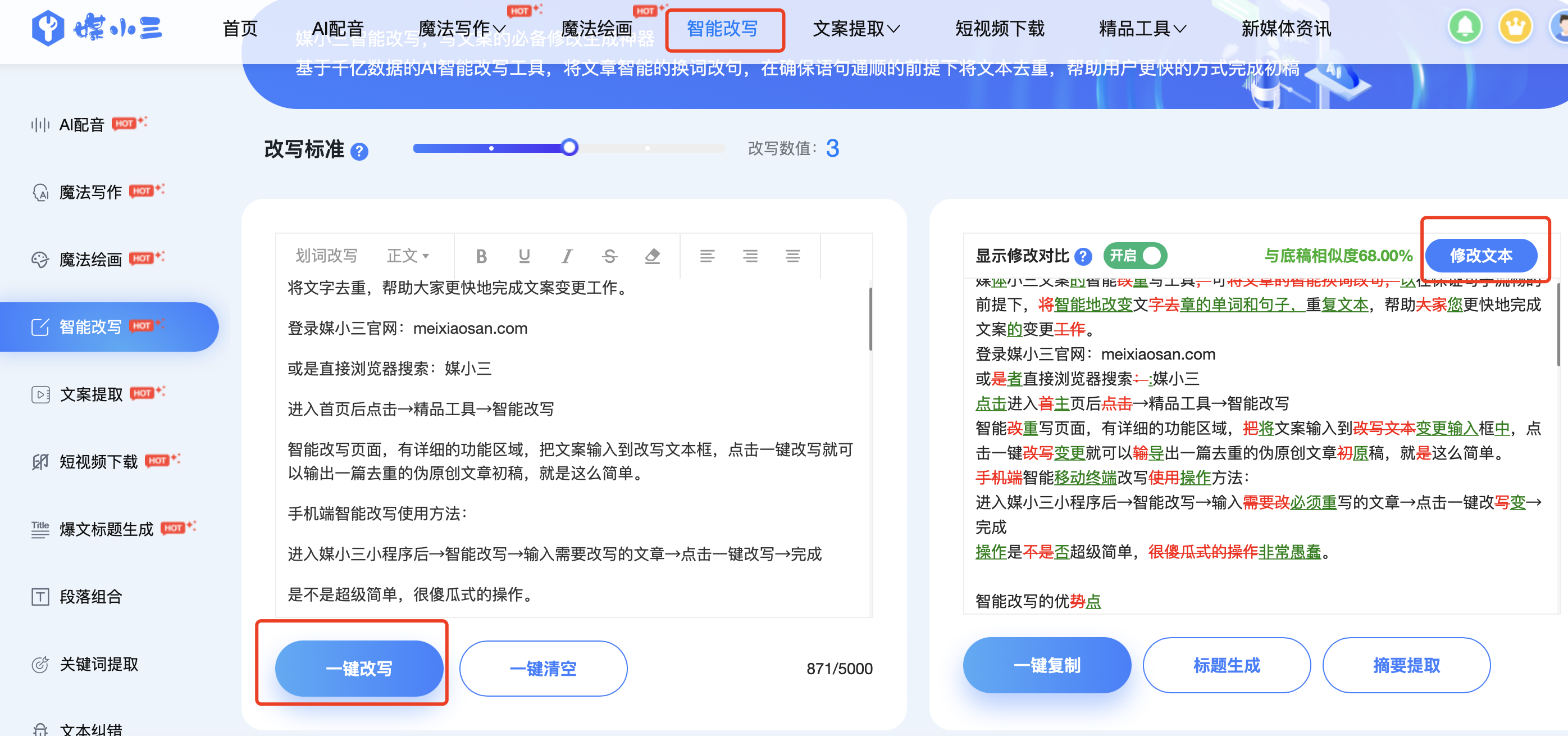
Task: Click the 媒小三 logo icon
Action: click(48, 28)
